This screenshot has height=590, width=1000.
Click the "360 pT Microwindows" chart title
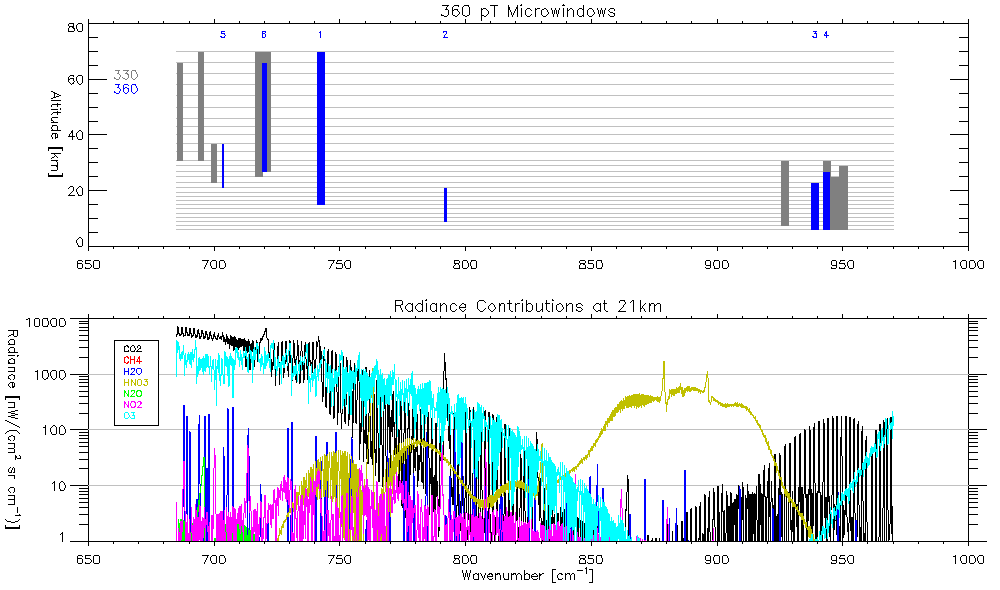[528, 11]
